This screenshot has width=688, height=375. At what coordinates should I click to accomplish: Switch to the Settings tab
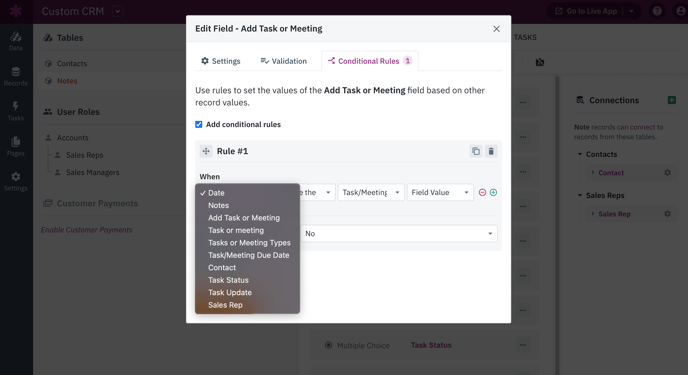[221, 61]
